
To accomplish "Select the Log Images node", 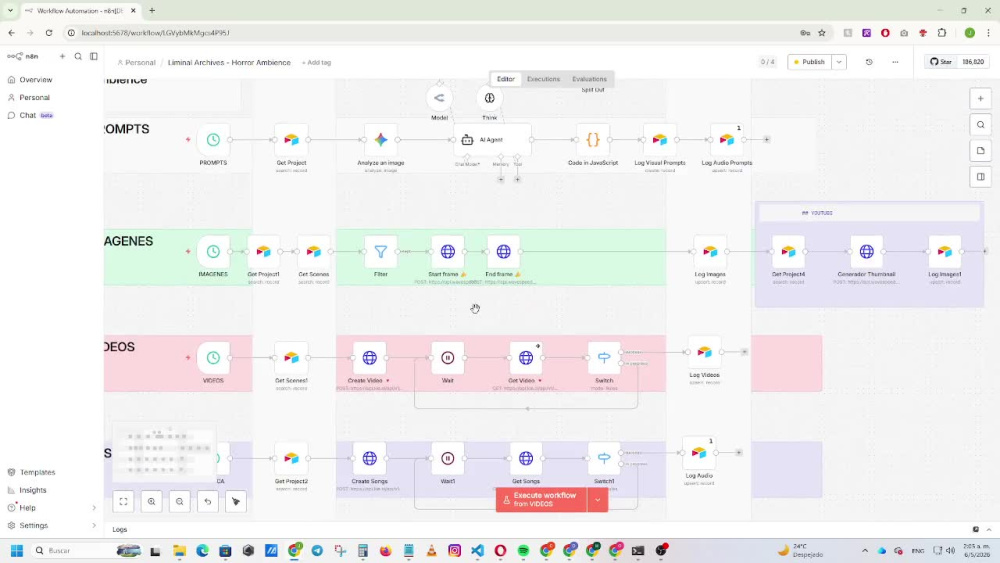I will pos(710,251).
